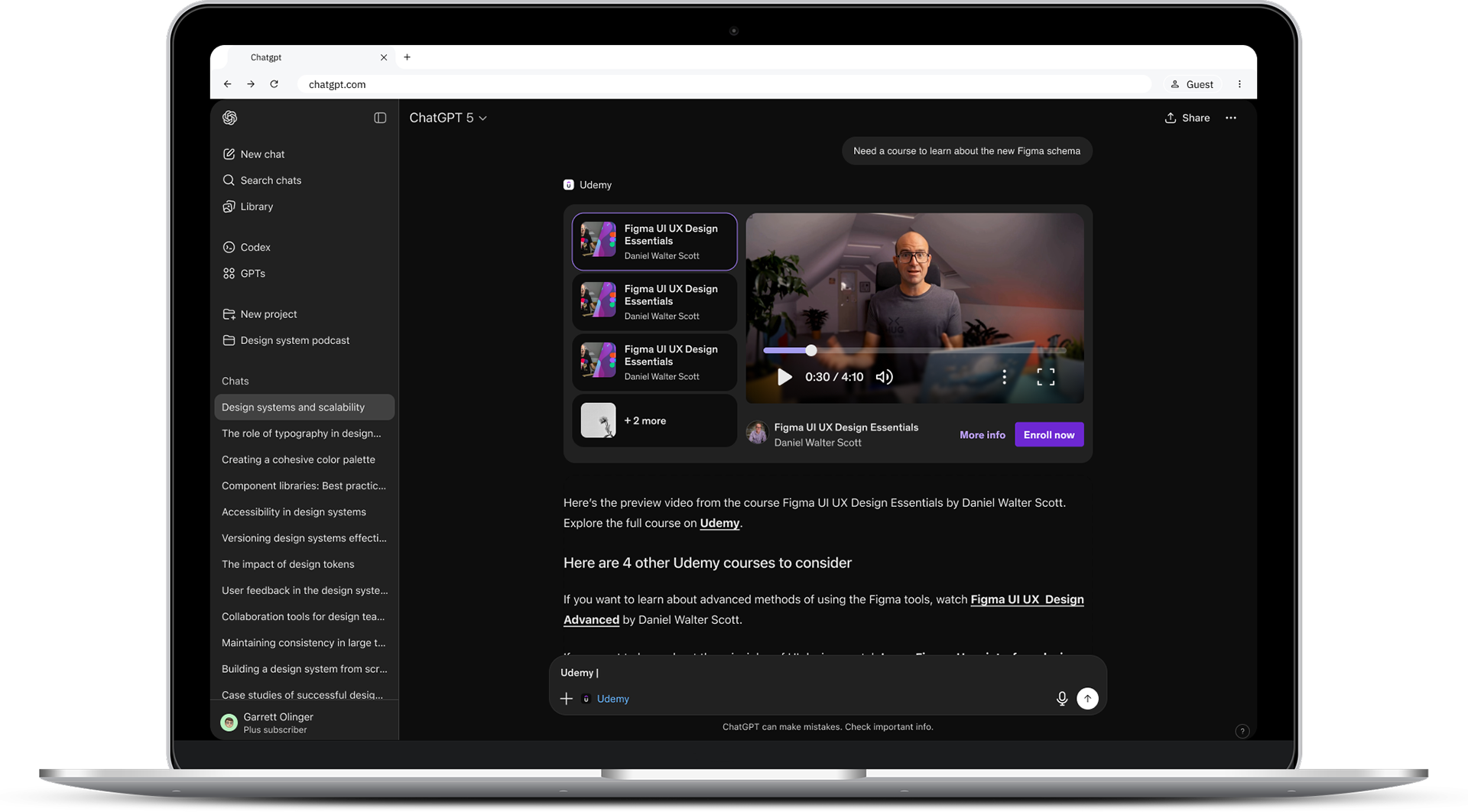Screen dimensions: 1468x812
Task: Select the Chatgpt browser tab
Action: [310, 57]
